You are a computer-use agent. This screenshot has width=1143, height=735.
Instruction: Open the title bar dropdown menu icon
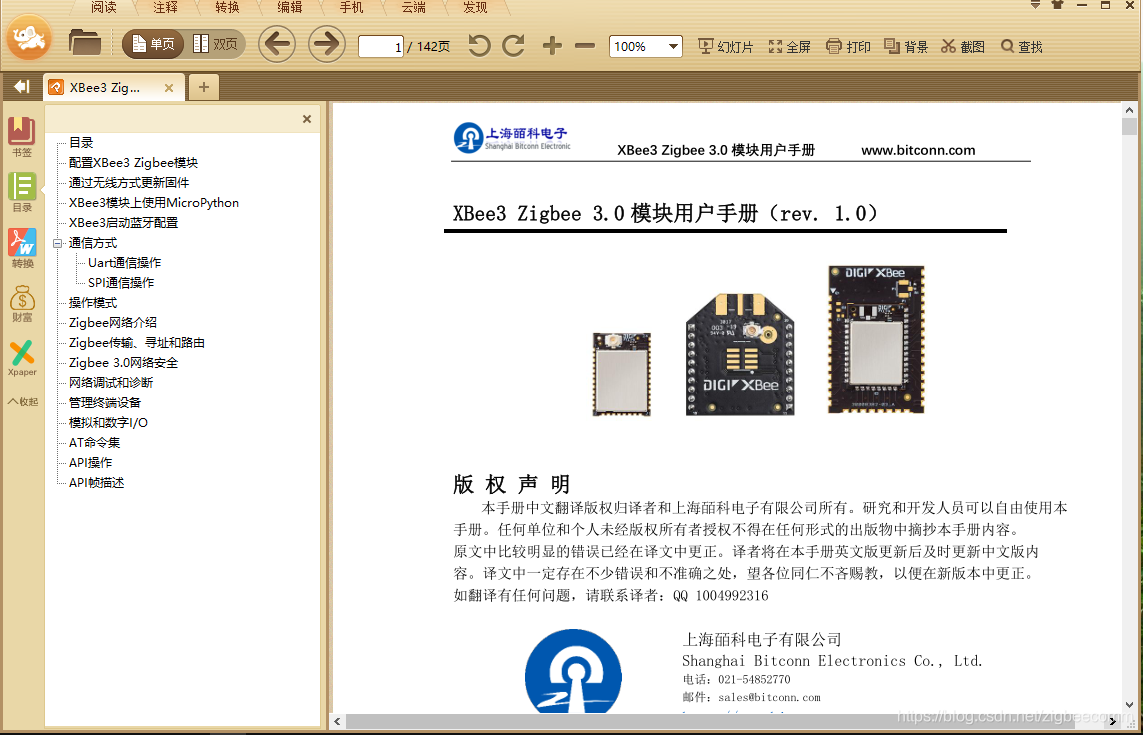click(x=1035, y=5)
